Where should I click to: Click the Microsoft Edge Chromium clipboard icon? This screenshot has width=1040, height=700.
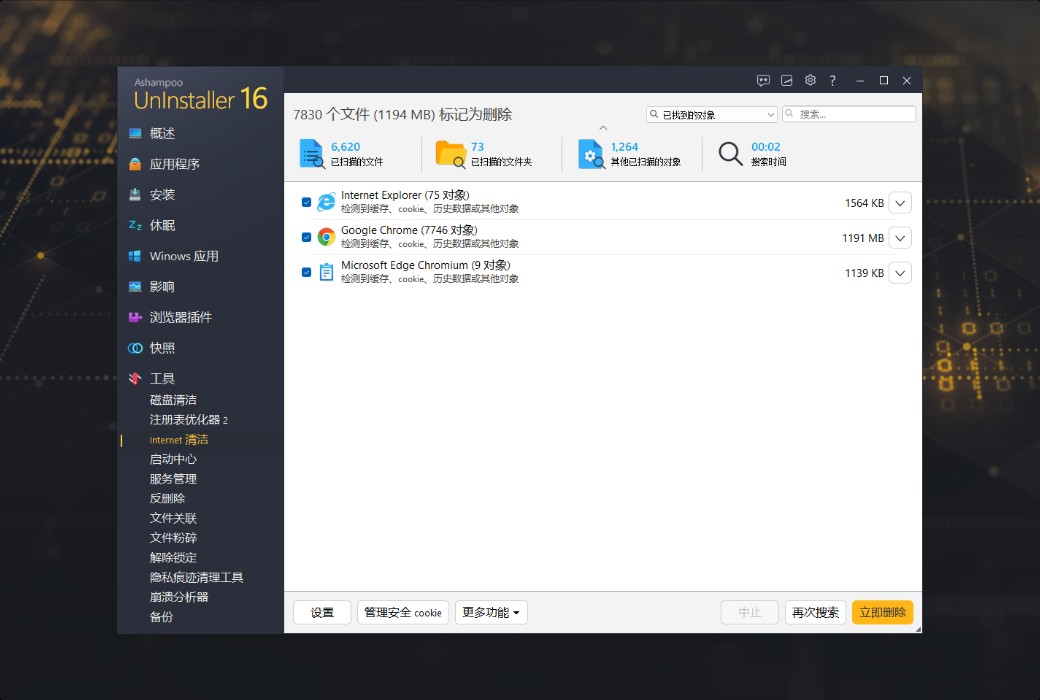[x=326, y=272]
